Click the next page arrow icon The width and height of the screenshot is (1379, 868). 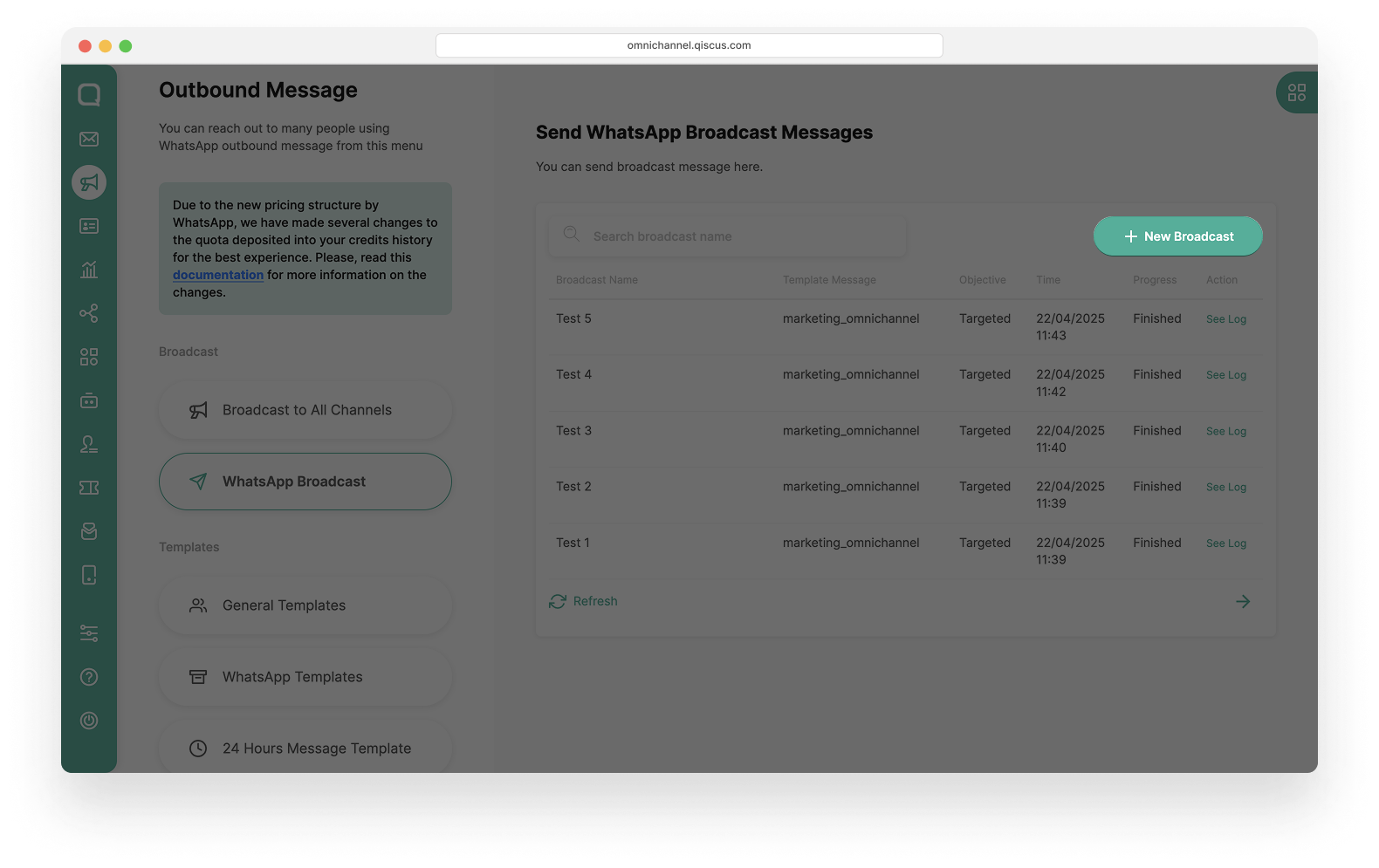coord(1243,602)
